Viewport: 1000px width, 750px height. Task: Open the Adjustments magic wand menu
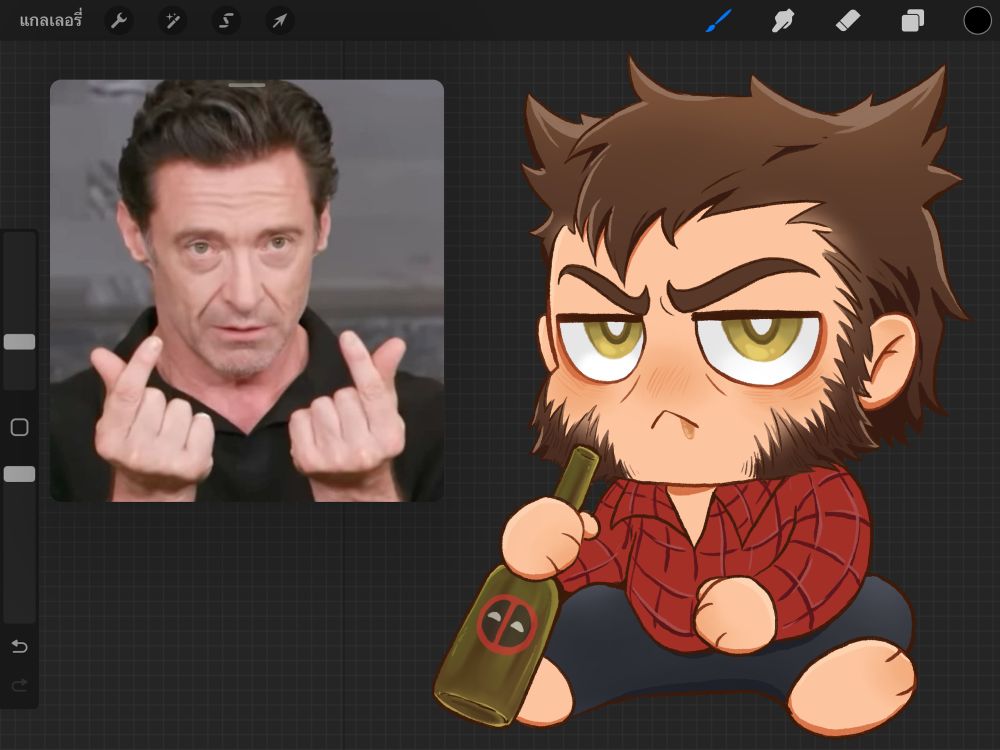[x=173, y=20]
